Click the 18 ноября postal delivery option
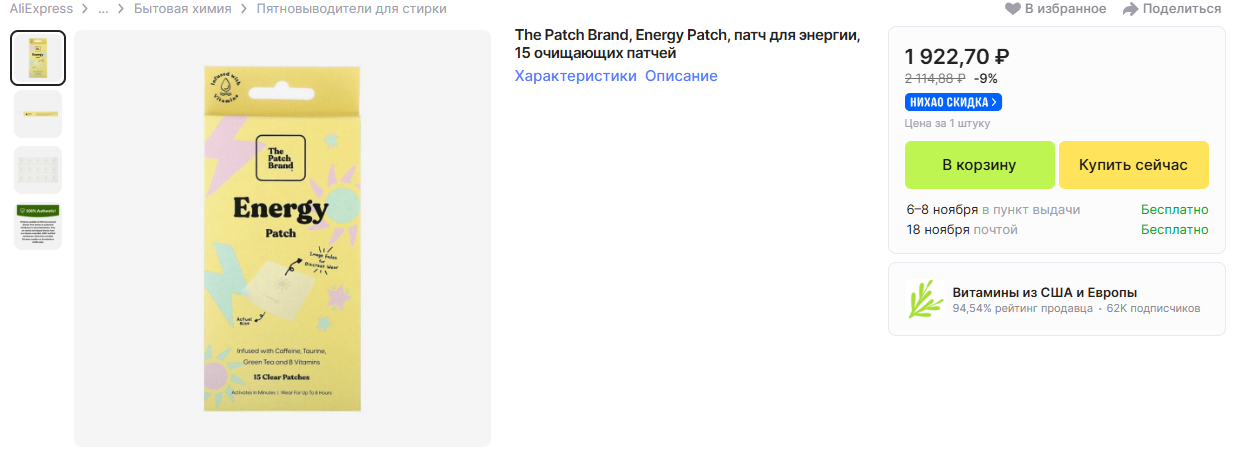This screenshot has width=1234, height=458. point(962,230)
